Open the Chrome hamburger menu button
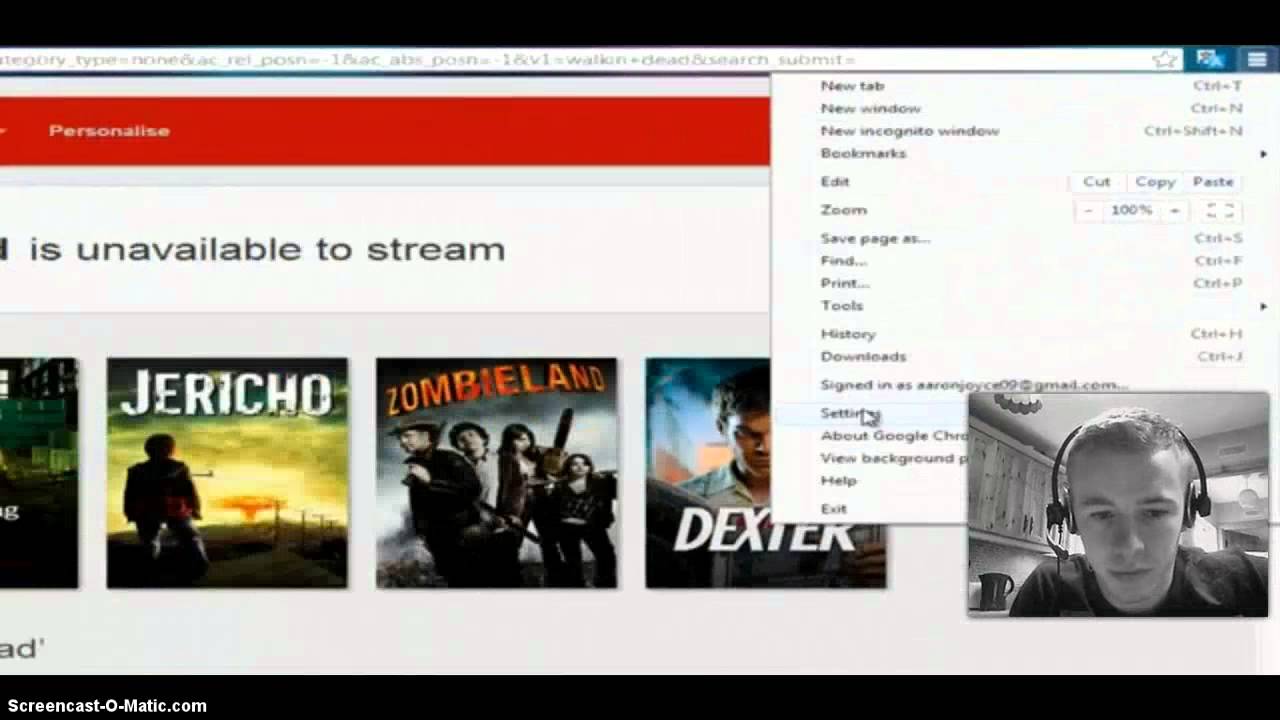Image resolution: width=1280 pixels, height=720 pixels. coord(1256,60)
